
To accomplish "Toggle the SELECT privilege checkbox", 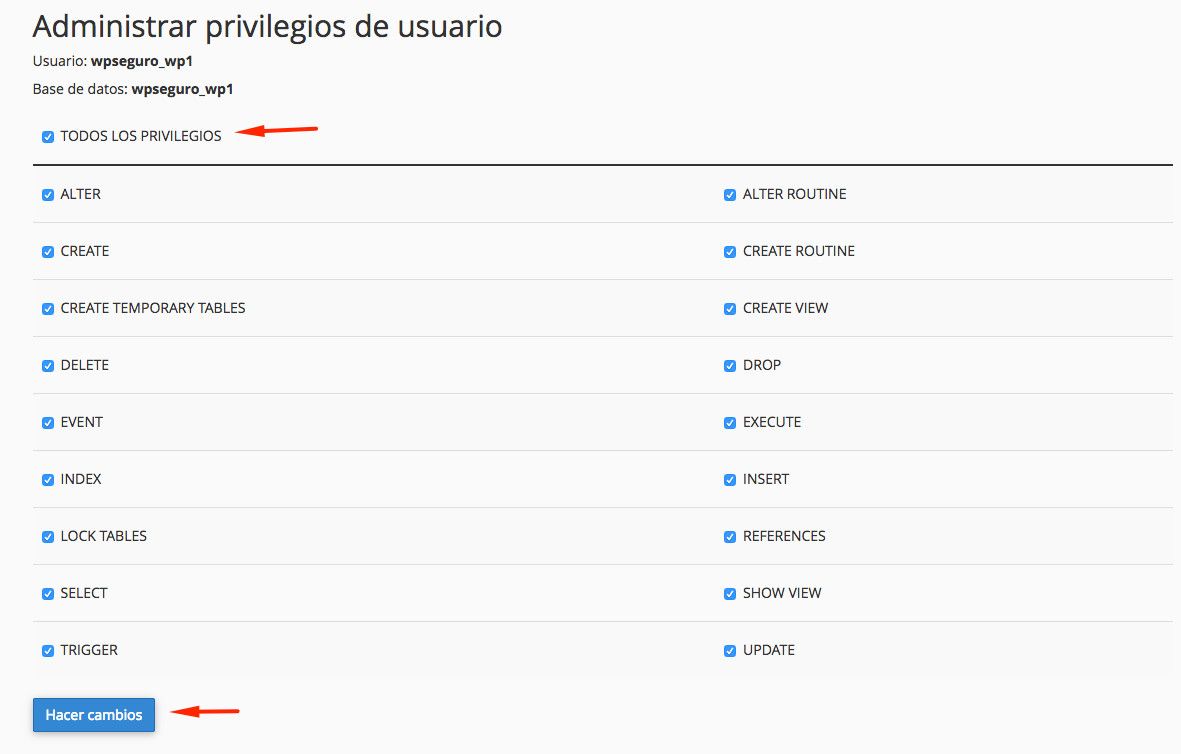I will 48,594.
